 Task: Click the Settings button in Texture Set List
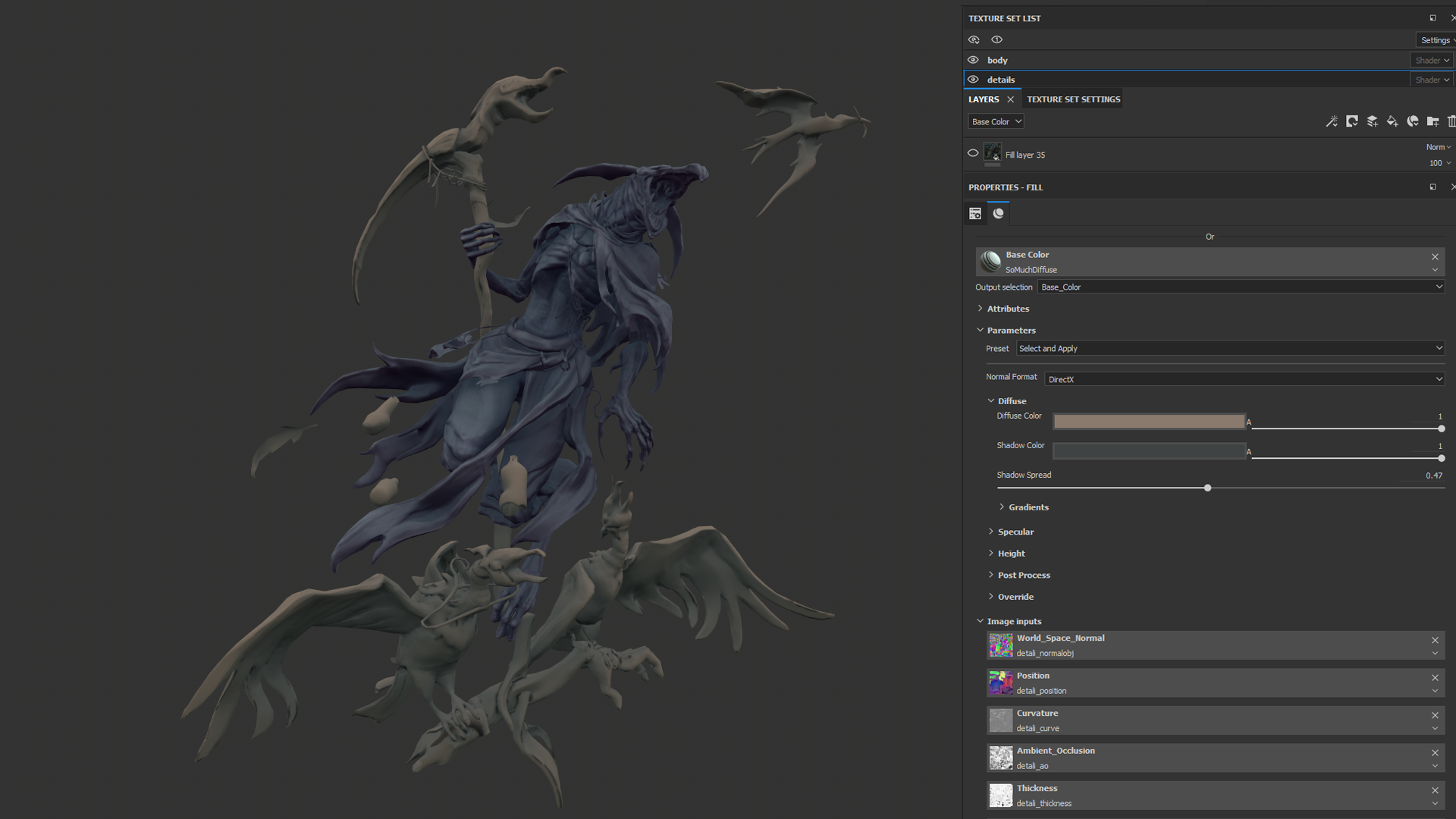point(1436,40)
